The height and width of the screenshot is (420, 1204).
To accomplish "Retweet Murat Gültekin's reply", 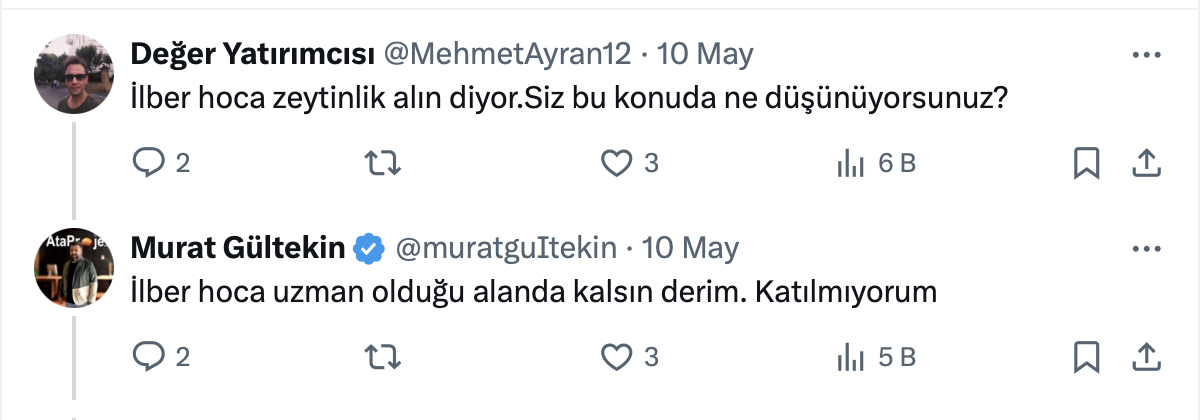I will tap(382, 356).
